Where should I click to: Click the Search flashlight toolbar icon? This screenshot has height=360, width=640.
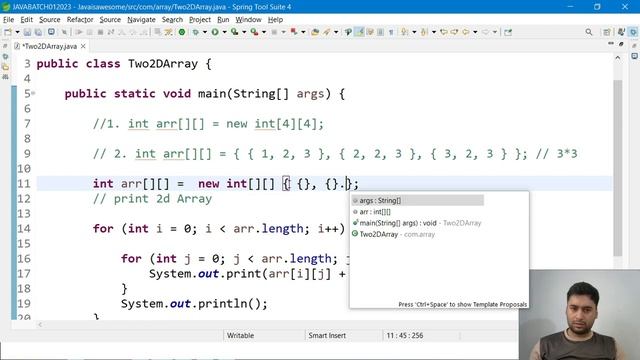click(327, 32)
